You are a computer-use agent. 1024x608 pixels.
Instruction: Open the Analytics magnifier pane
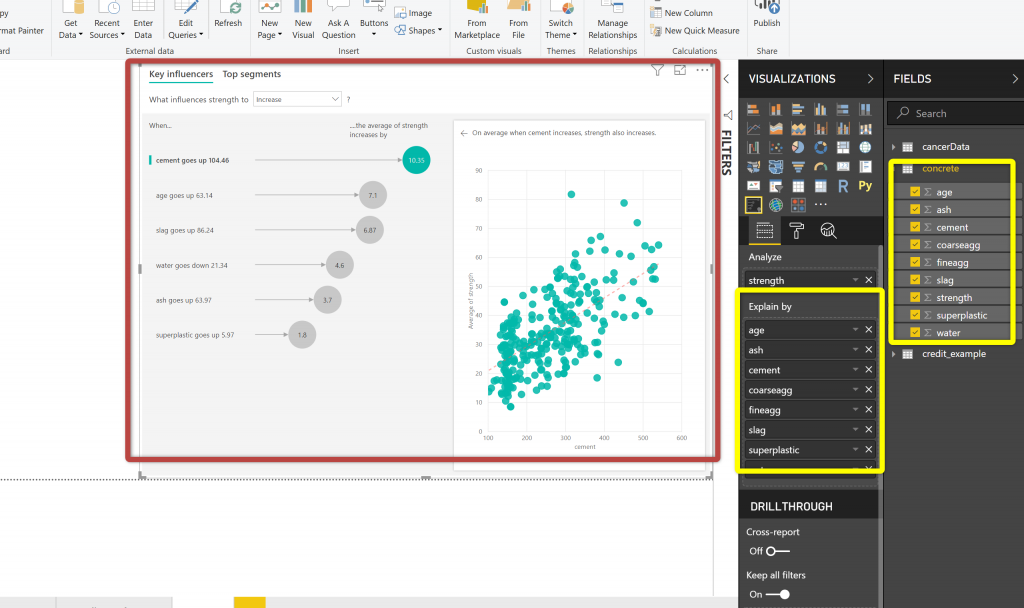click(x=828, y=231)
